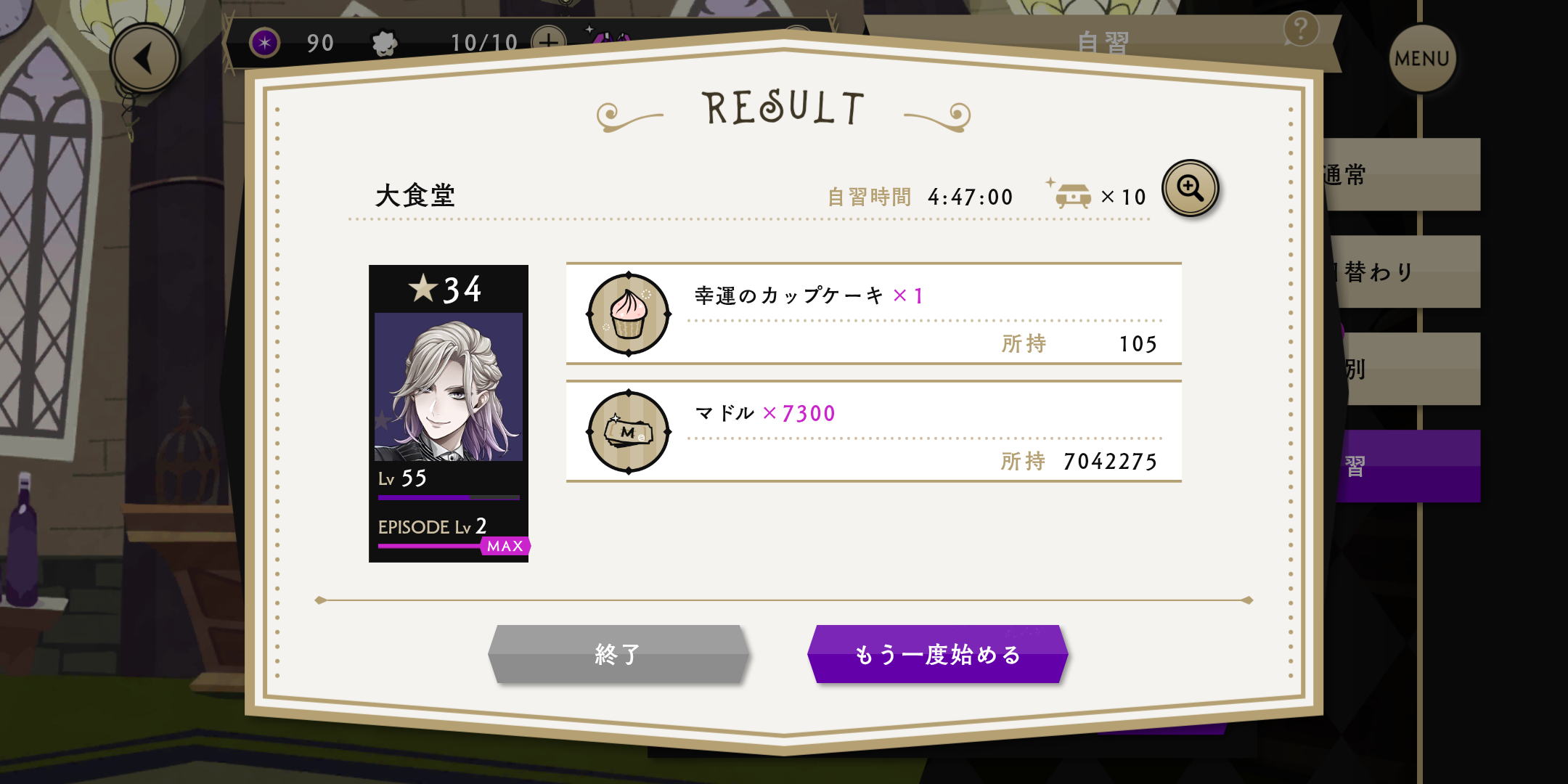1568x784 pixels.
Task: Tap the Lv 55 experience bar
Action: coord(449,497)
